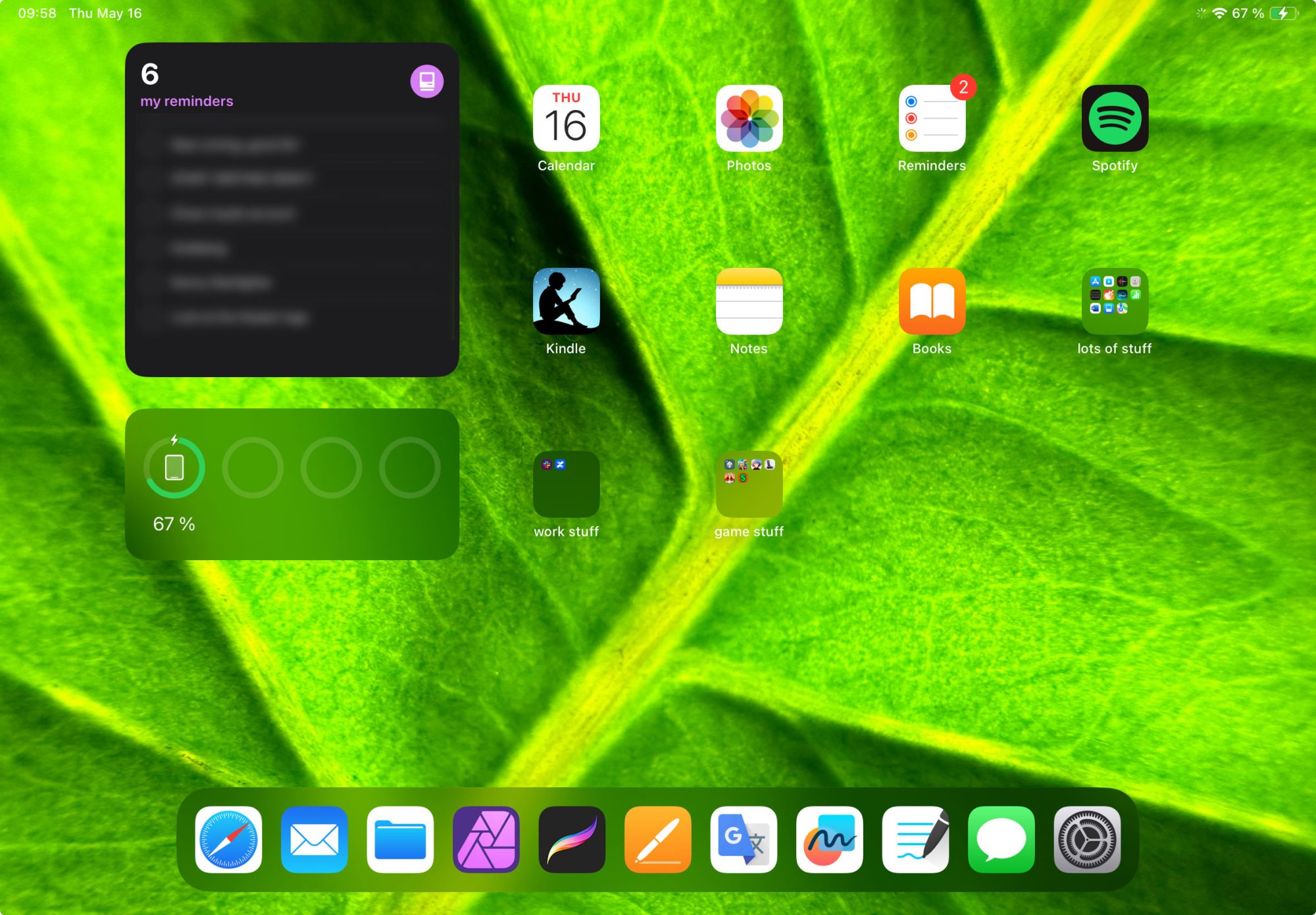Check off the first reminder item
This screenshot has height=915, width=1316.
[151, 145]
